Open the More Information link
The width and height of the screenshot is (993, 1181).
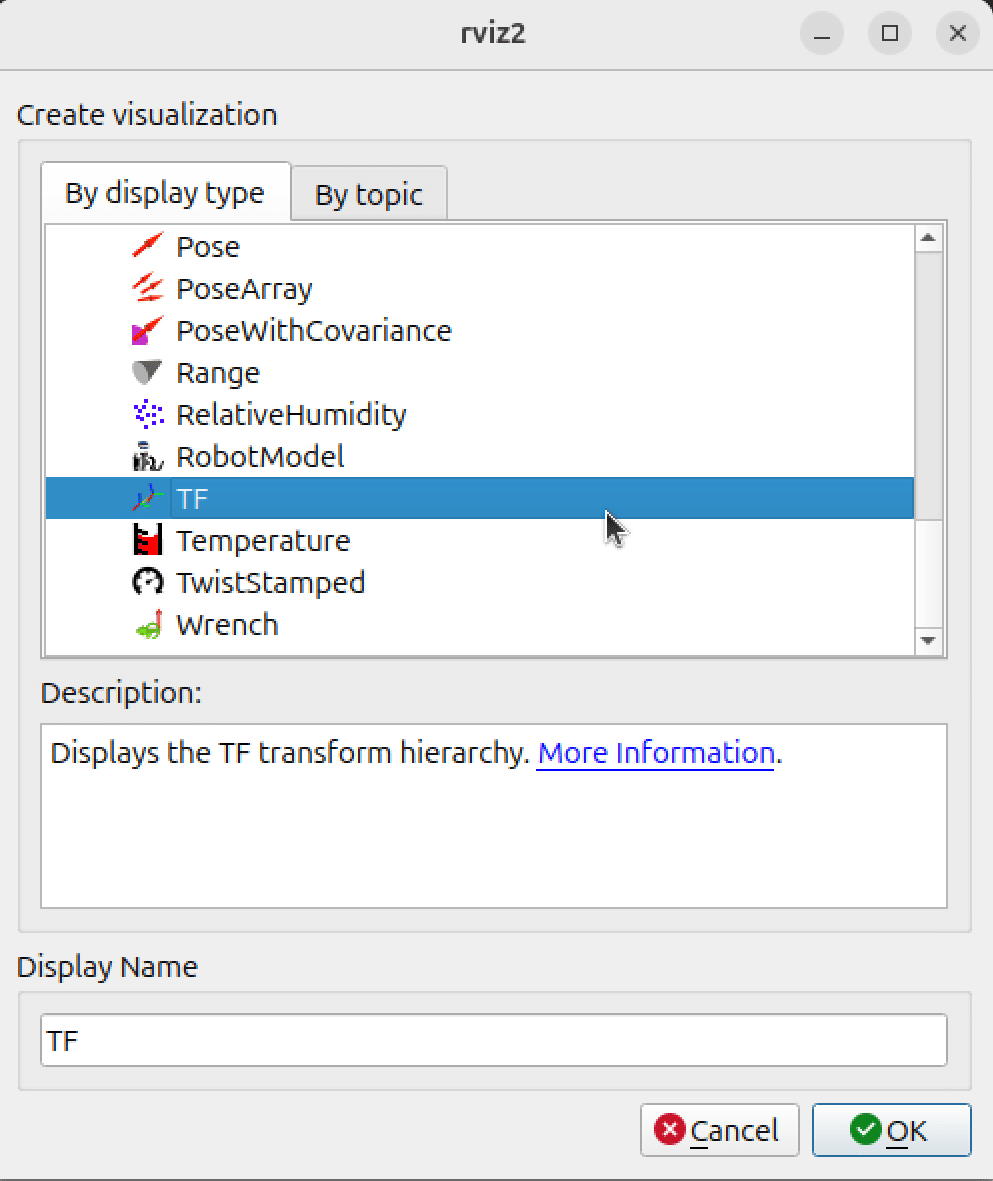(x=656, y=753)
